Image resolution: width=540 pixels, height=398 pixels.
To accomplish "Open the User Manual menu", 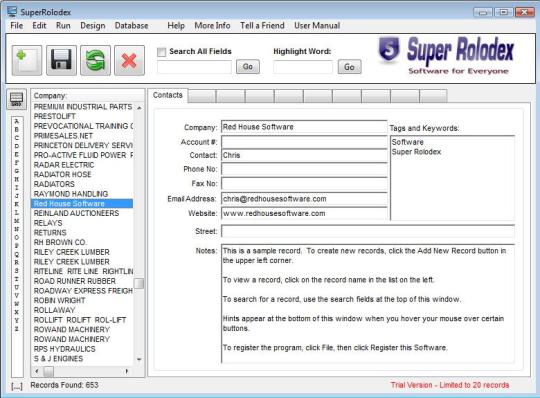I will coord(317,25).
